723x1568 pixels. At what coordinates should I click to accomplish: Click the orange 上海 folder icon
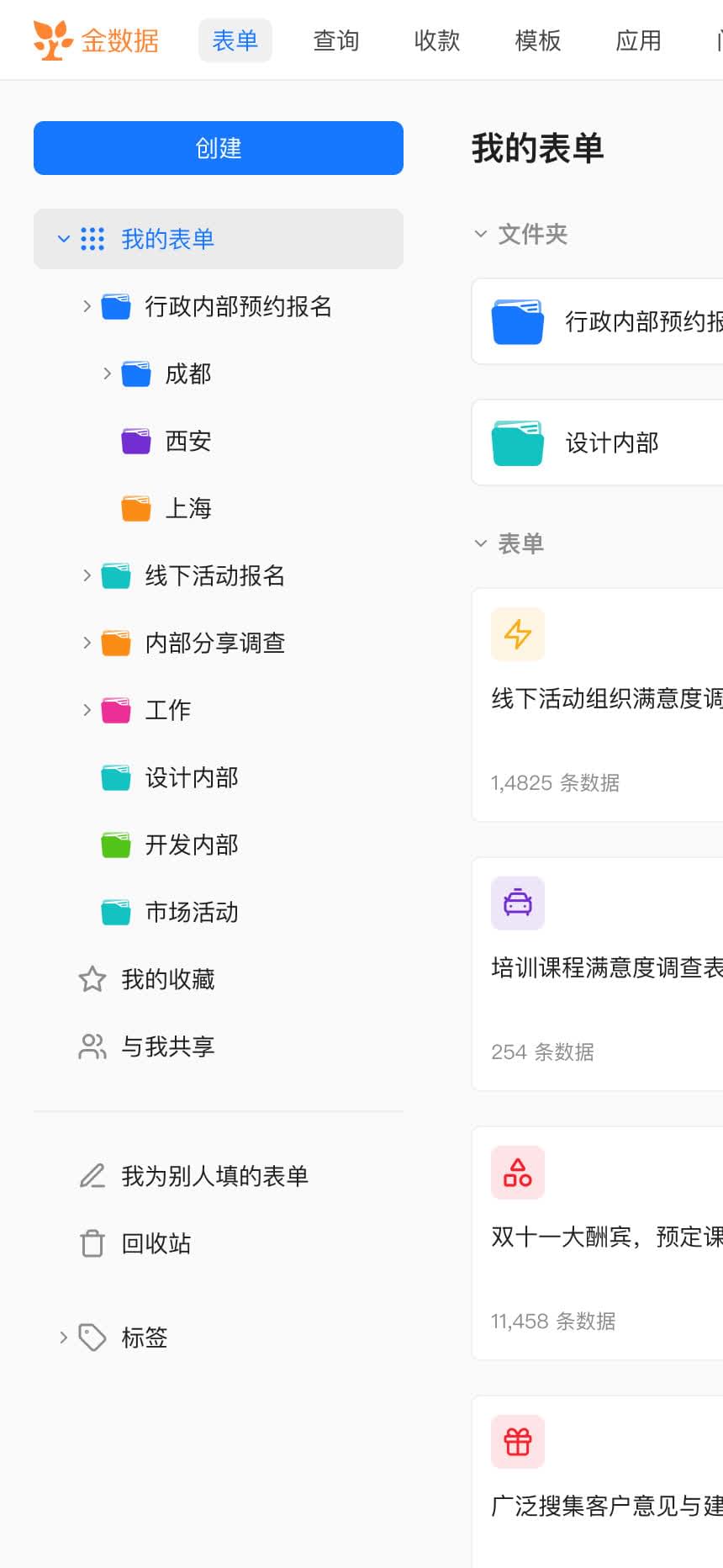(136, 508)
